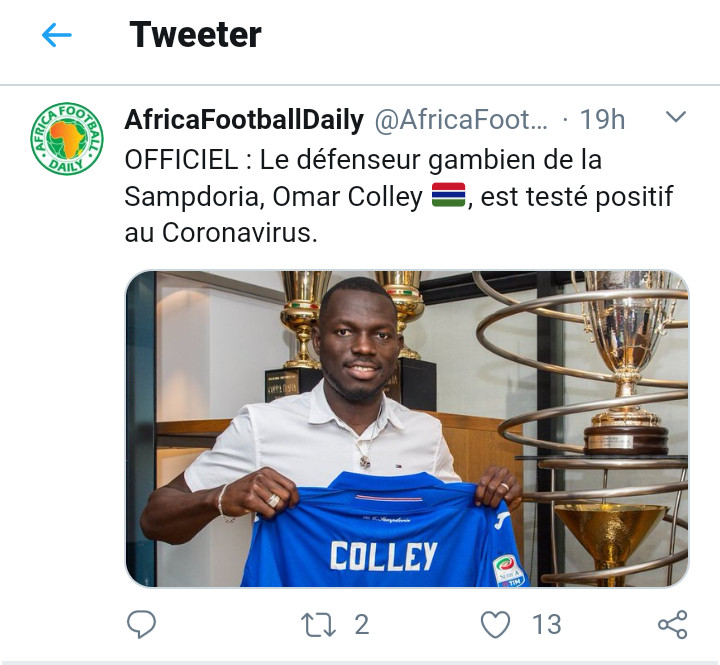Share the tweet using the share icon
Screen dimensions: 720x665
tap(672, 624)
